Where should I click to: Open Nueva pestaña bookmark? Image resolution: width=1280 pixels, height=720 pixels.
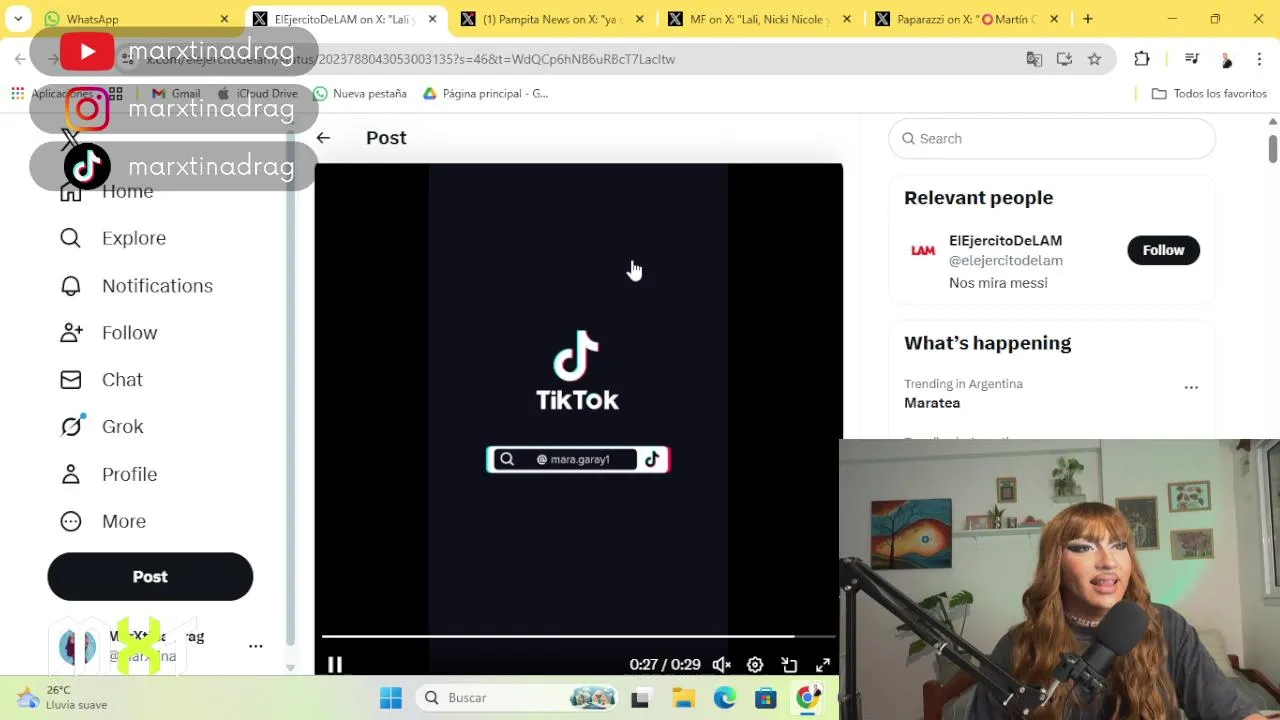click(x=360, y=94)
